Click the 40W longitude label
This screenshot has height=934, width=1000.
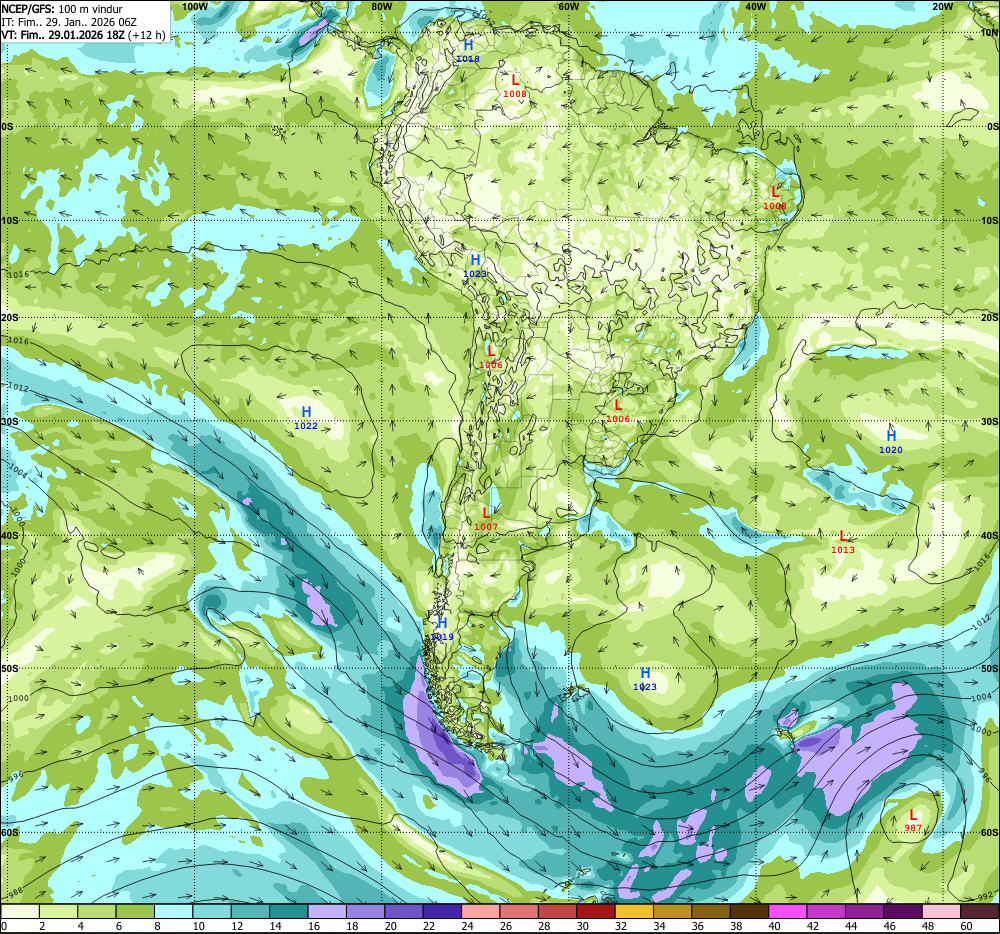pos(755,6)
